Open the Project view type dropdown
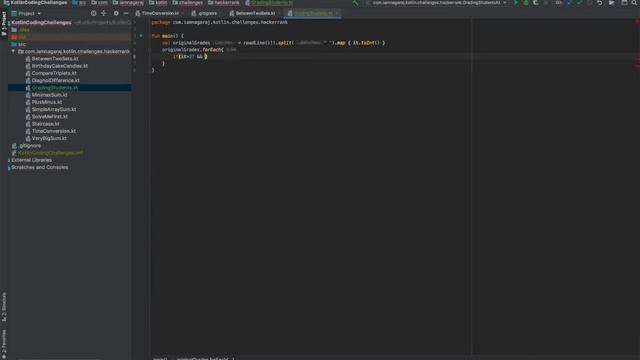Screen dimensions: 640x360 click(26, 13)
